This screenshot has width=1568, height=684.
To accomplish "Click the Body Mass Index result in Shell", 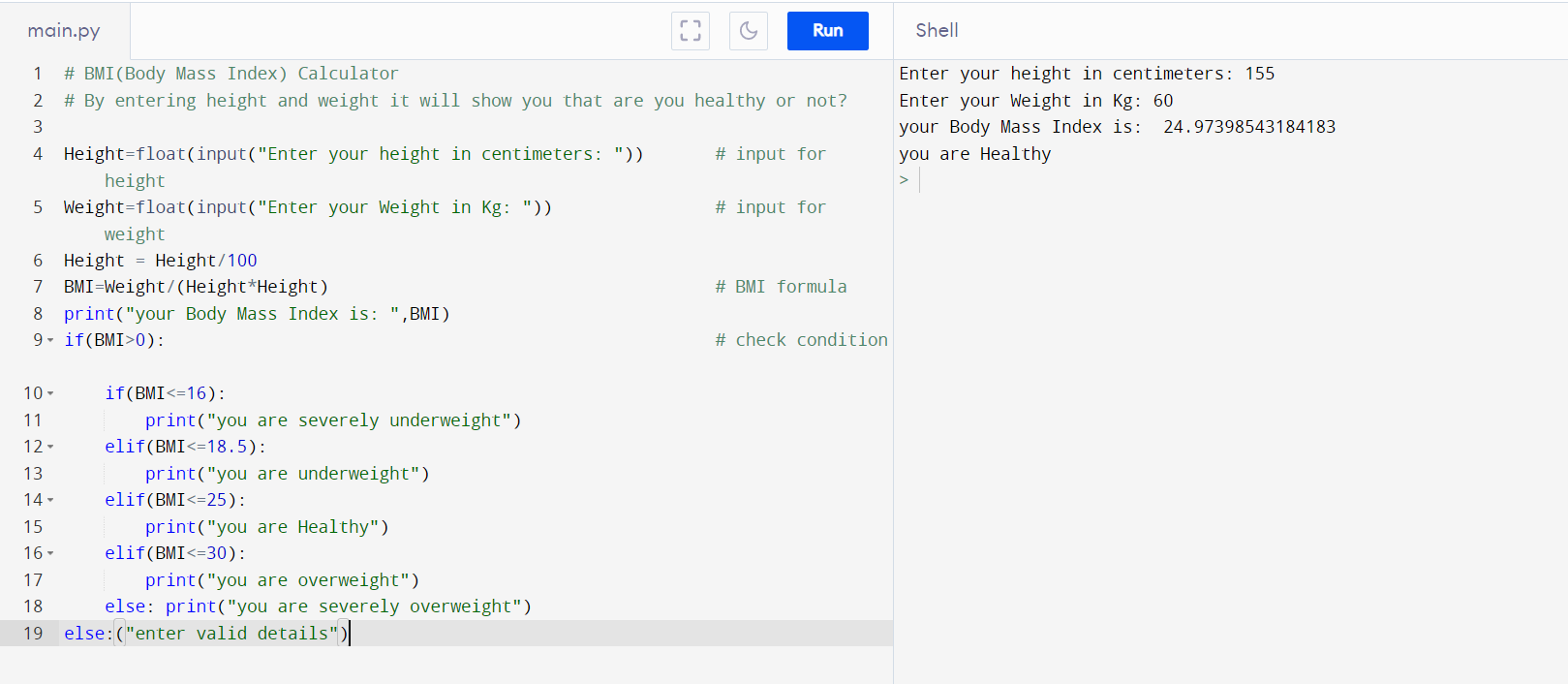I will click(1117, 127).
